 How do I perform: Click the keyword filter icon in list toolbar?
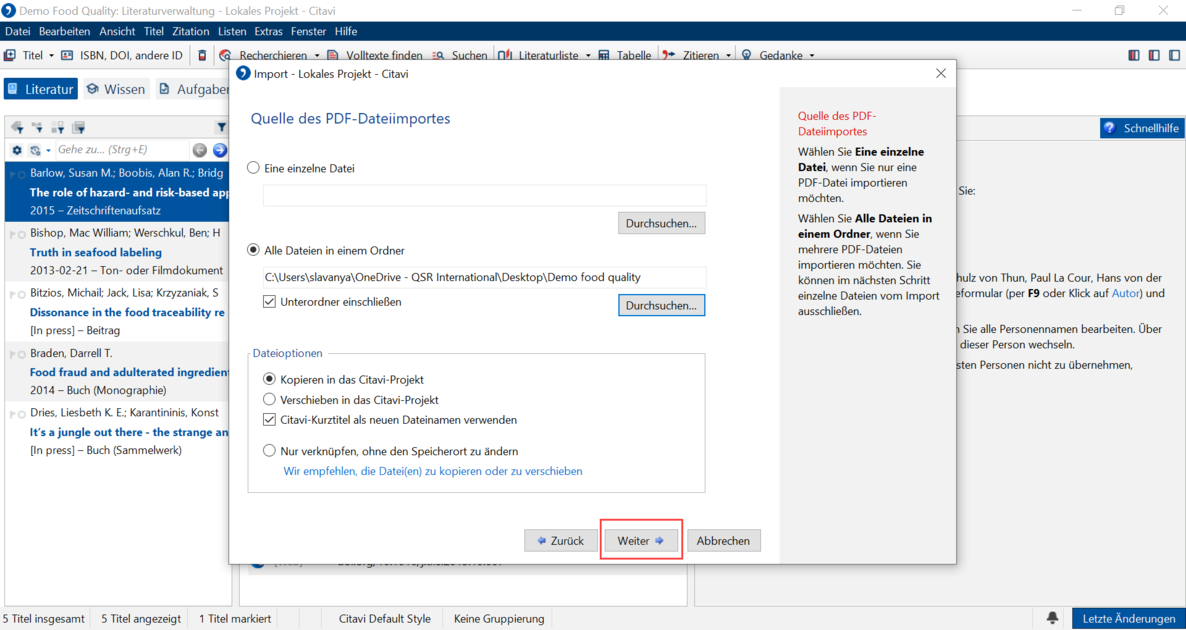17,128
